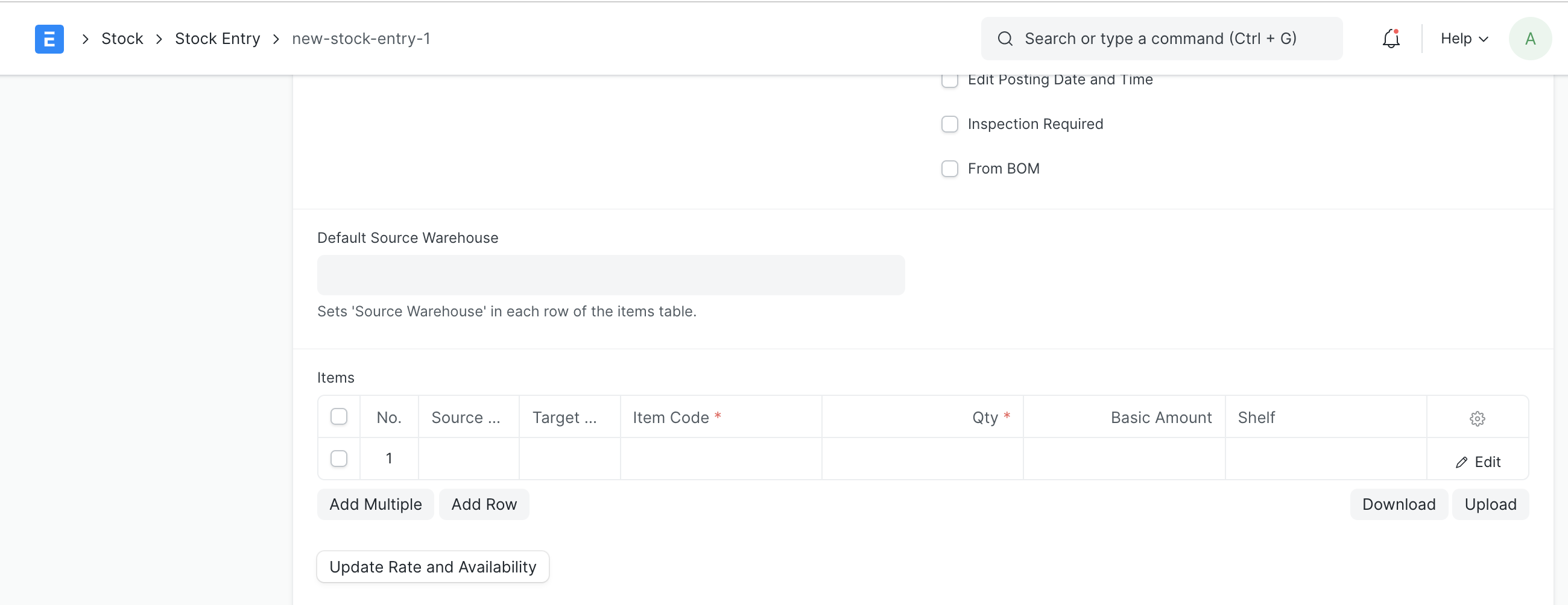Click the Add Multiple button
1568x605 pixels.
click(375, 504)
